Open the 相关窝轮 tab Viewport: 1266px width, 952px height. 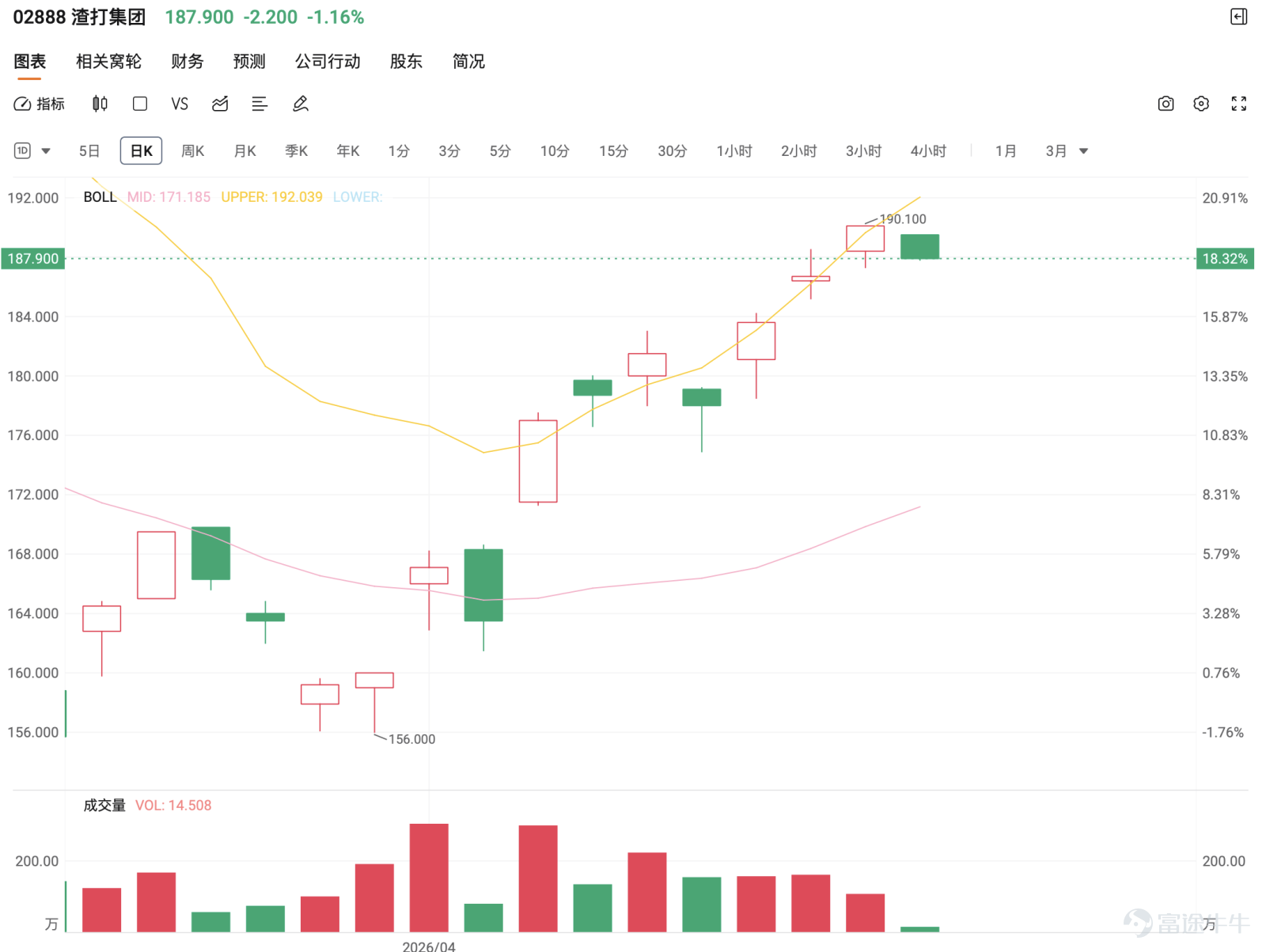108,61
